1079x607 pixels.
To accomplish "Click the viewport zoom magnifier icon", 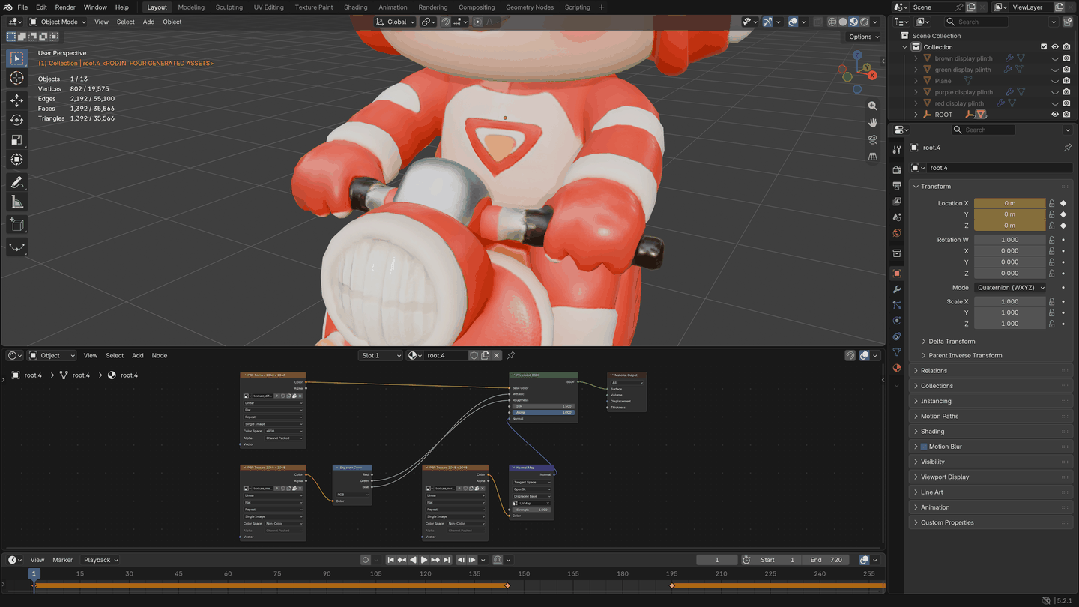I will click(873, 106).
